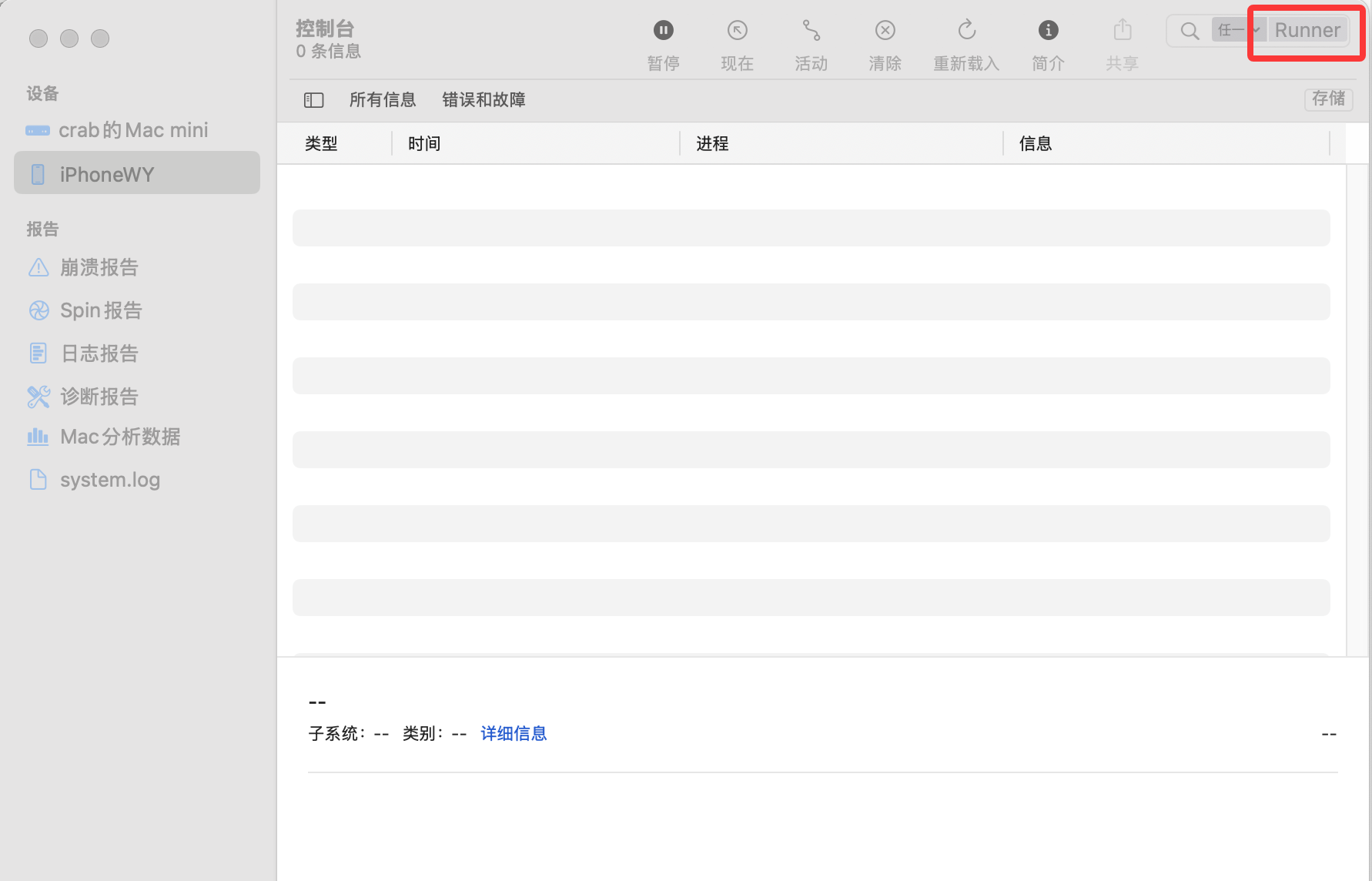This screenshot has height=881, width=1372.
Task: Open the search filter type dropdown
Action: [1237, 30]
